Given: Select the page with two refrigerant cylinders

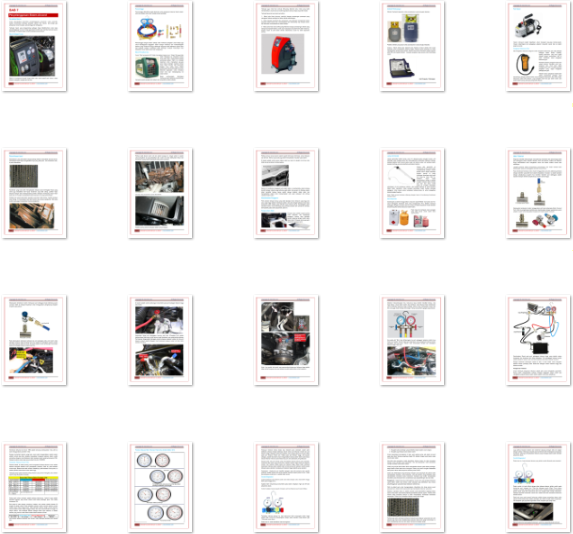Looking at the screenshot, I should coord(412,46).
